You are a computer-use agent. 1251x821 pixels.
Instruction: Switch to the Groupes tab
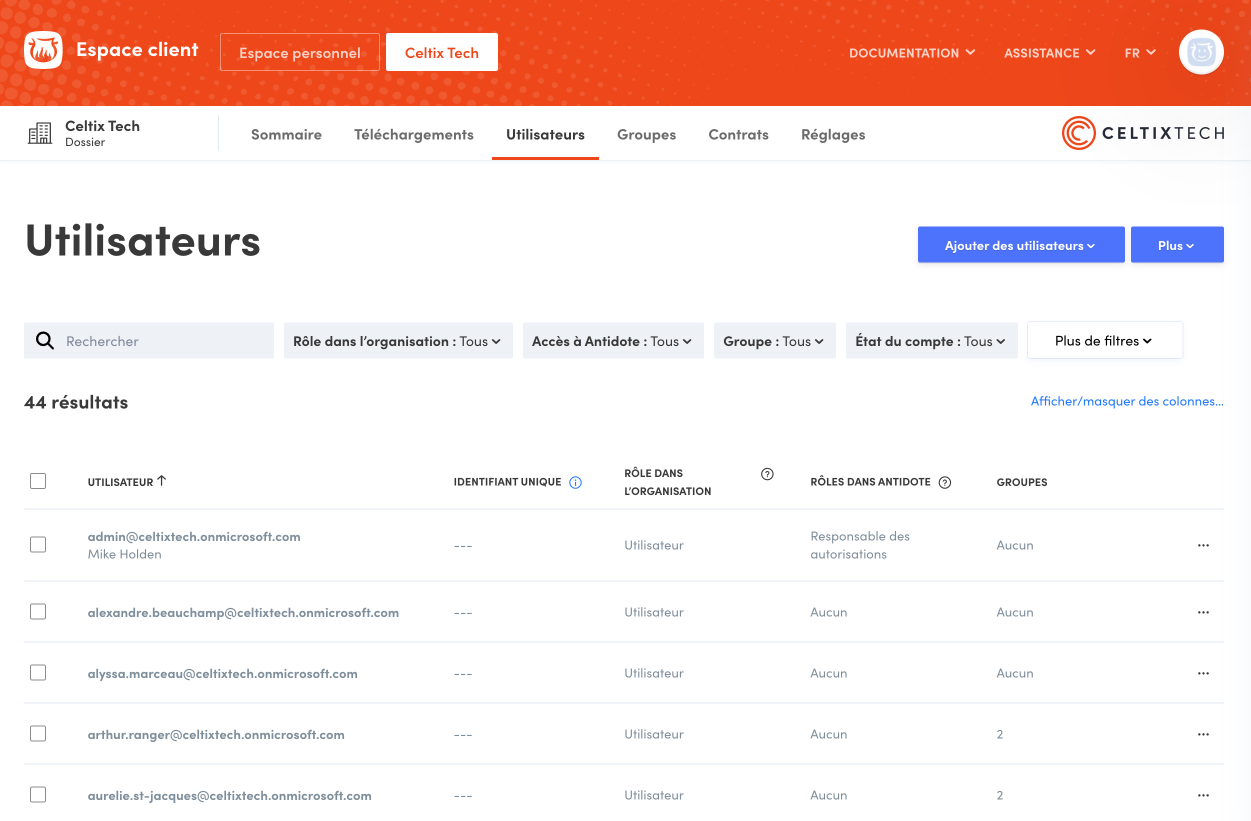click(646, 134)
